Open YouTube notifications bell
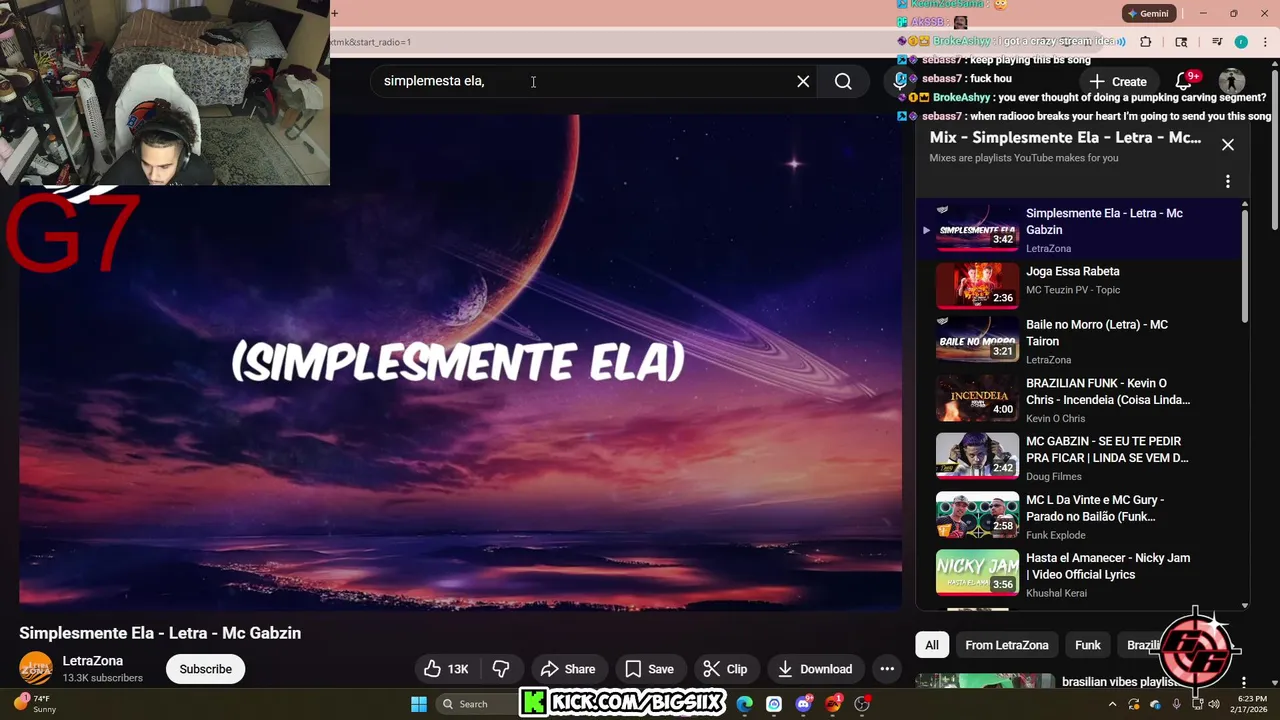The image size is (1280, 720). point(1184,81)
